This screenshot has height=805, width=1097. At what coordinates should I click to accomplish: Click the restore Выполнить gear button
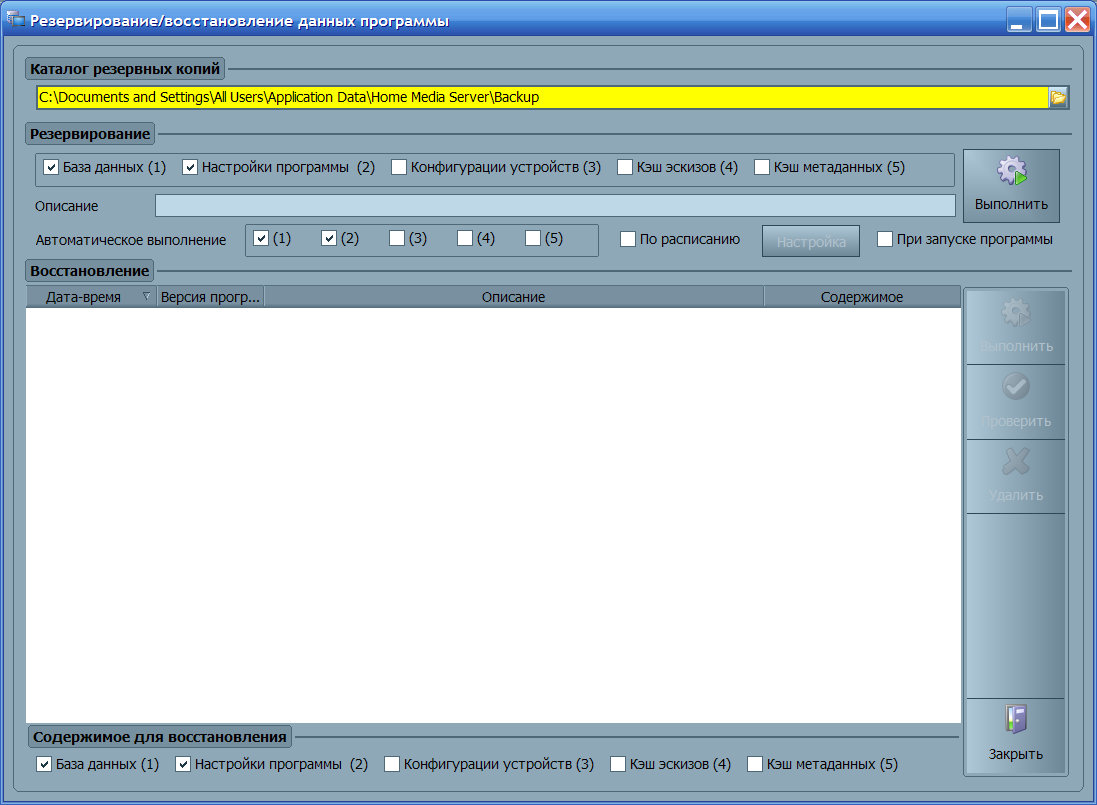(1015, 328)
